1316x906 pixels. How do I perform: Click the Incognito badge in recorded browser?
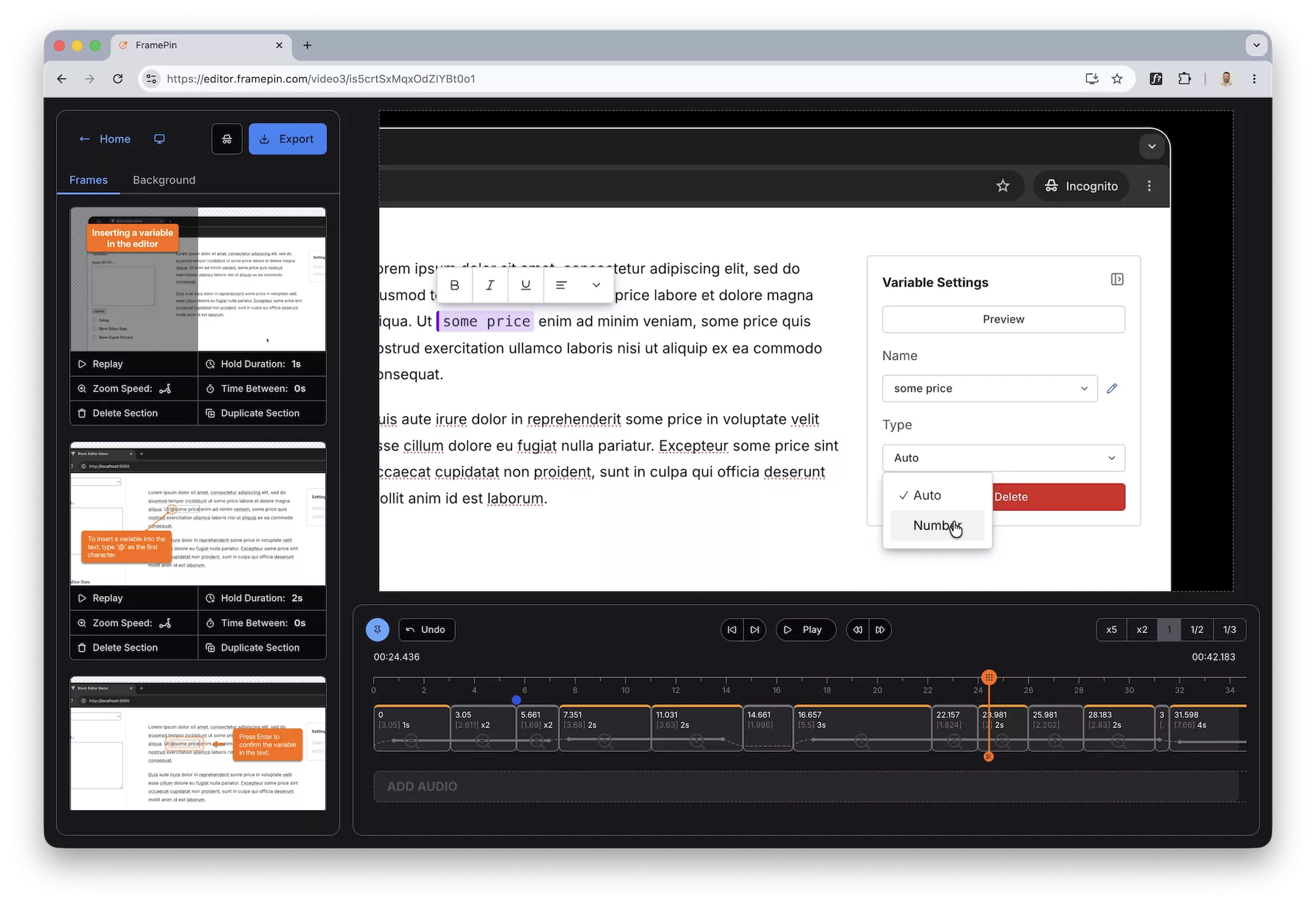pyautogui.click(x=1081, y=186)
